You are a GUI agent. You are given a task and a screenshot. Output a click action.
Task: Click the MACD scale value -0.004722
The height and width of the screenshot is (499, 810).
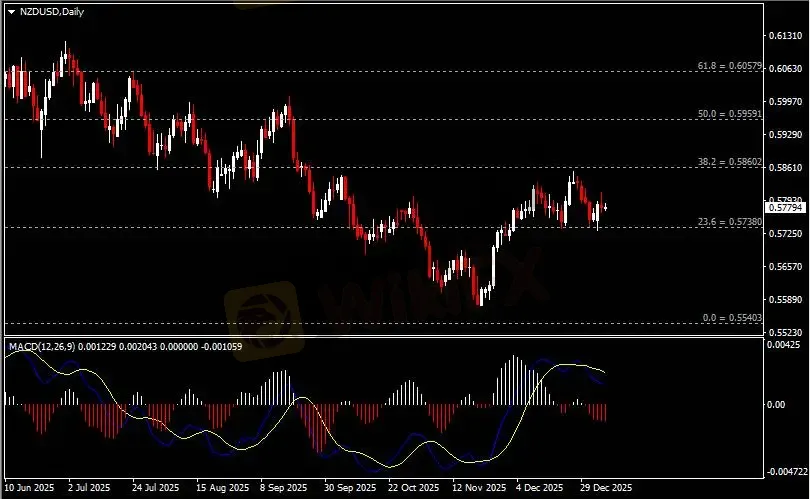click(787, 472)
